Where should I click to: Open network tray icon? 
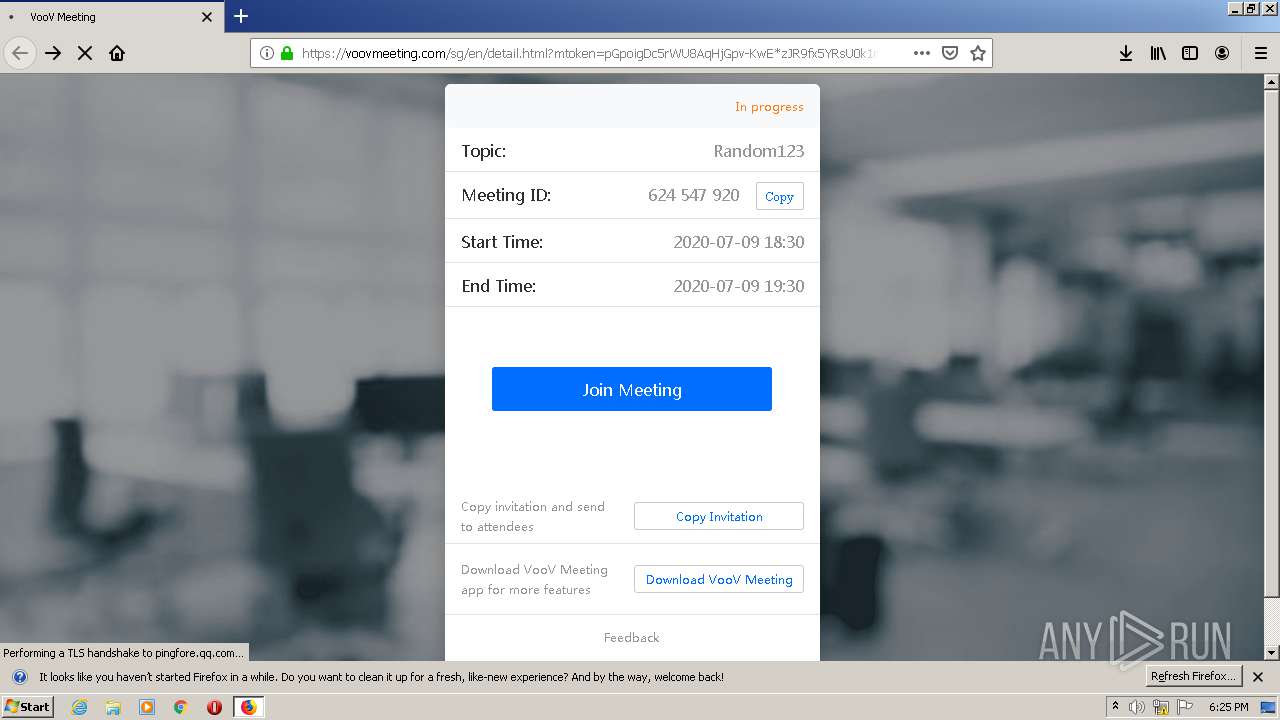point(1161,707)
